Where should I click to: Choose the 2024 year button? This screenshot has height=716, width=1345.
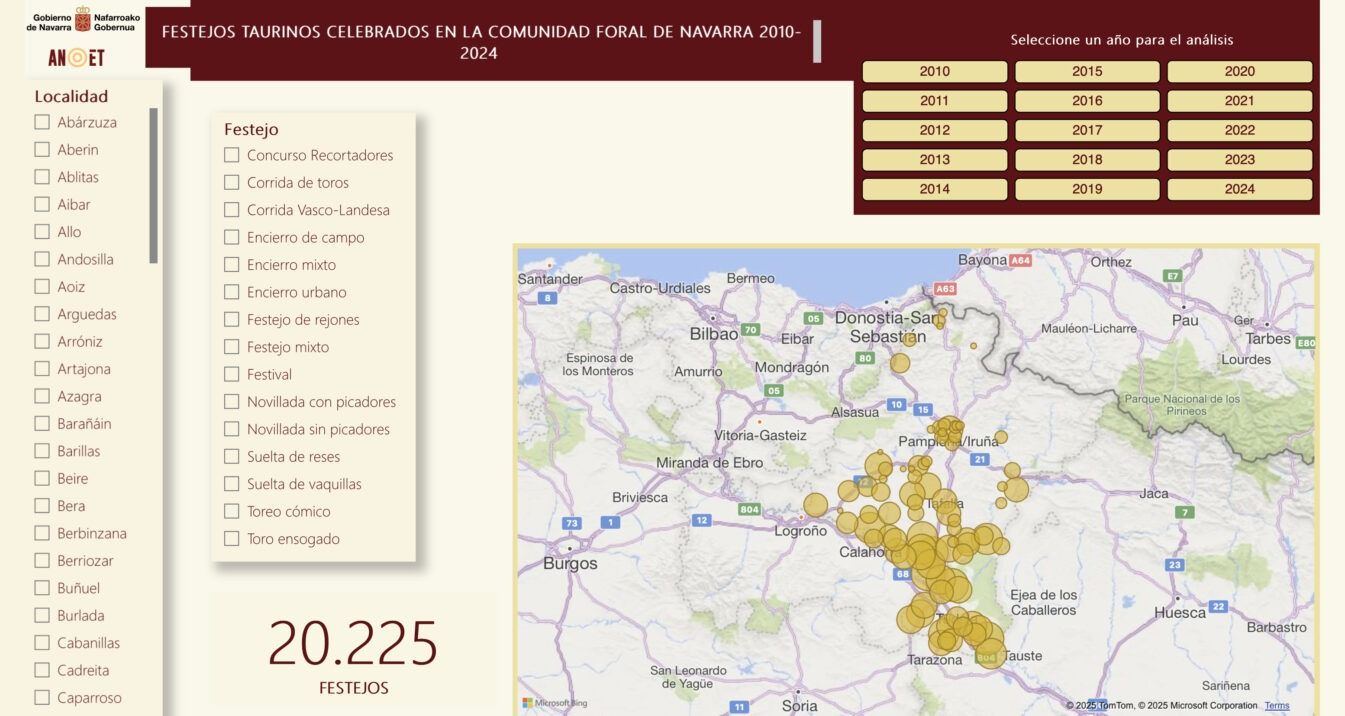tap(1240, 189)
